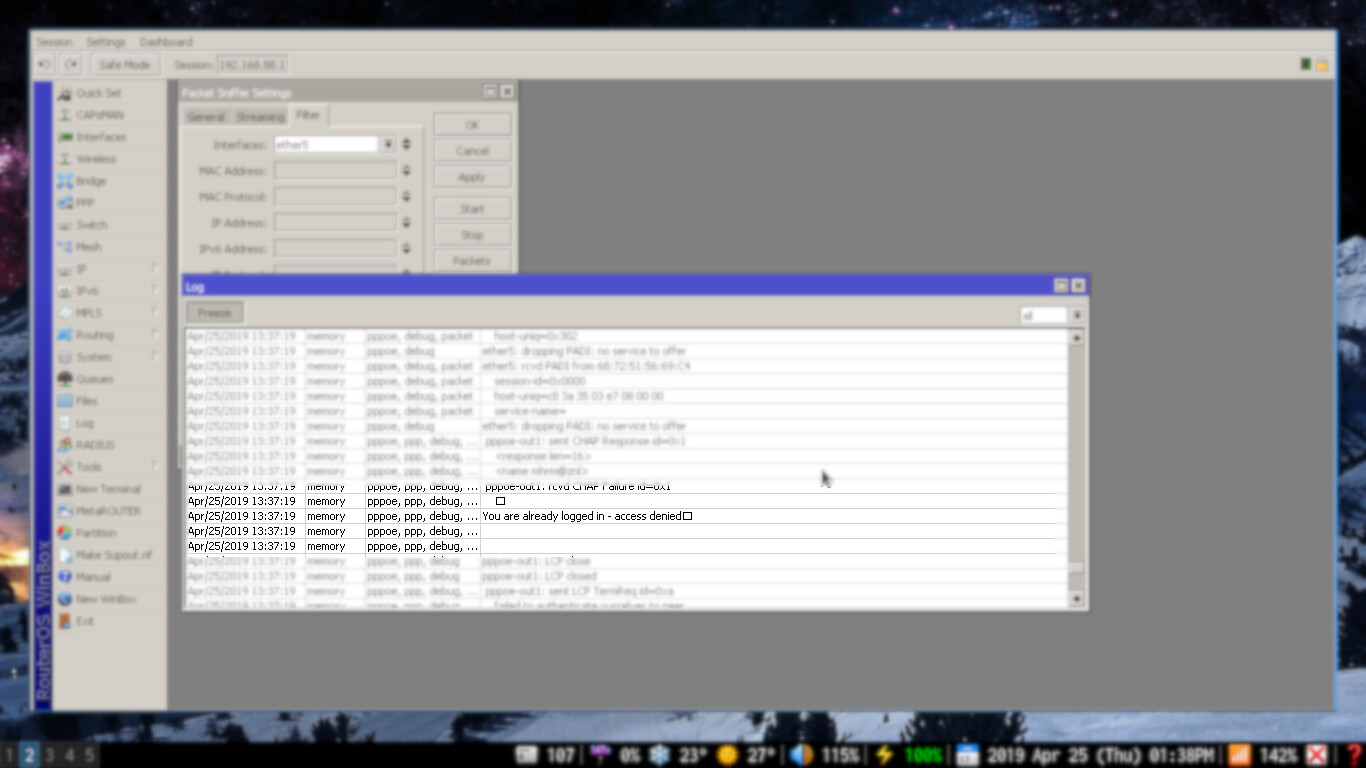Viewport: 1366px width, 768px height.
Task: Expand the MPLS submenu
Action: point(156,313)
